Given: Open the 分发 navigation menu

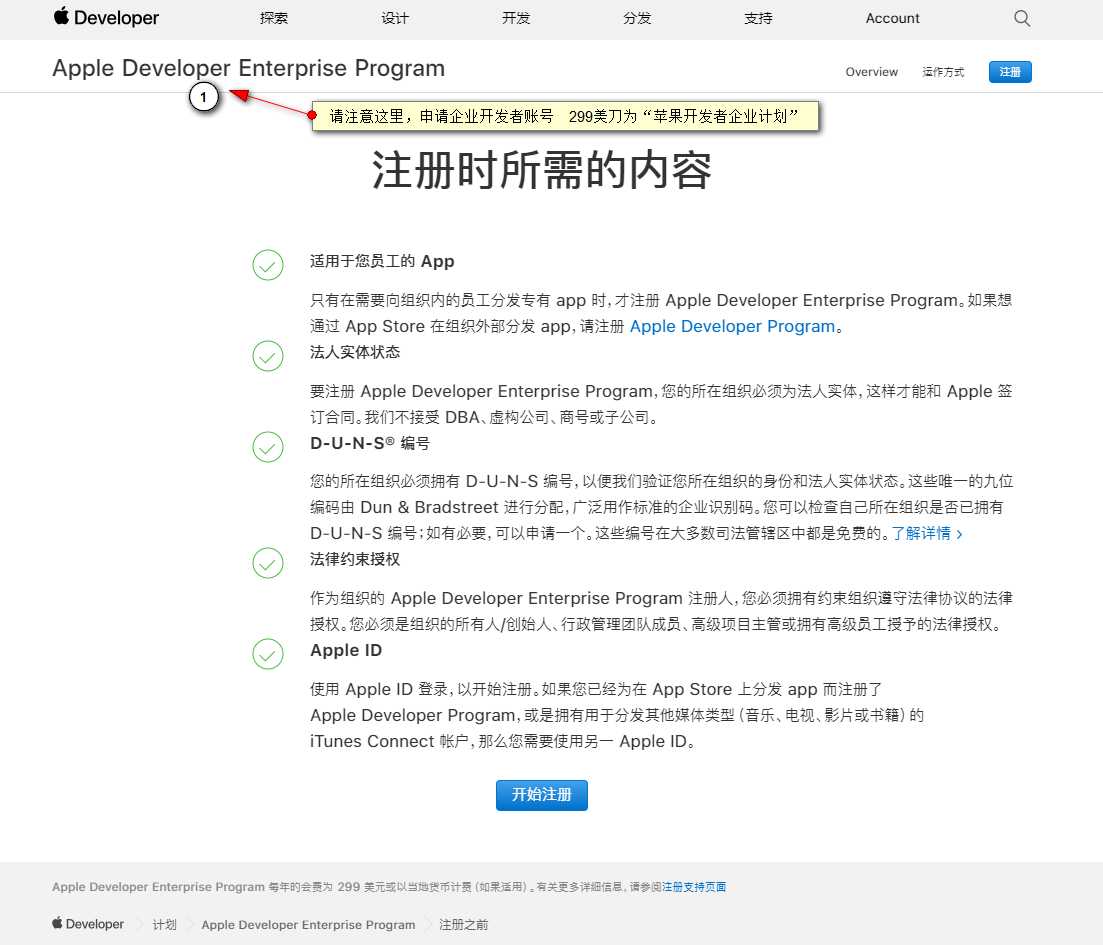Looking at the screenshot, I should click(637, 18).
